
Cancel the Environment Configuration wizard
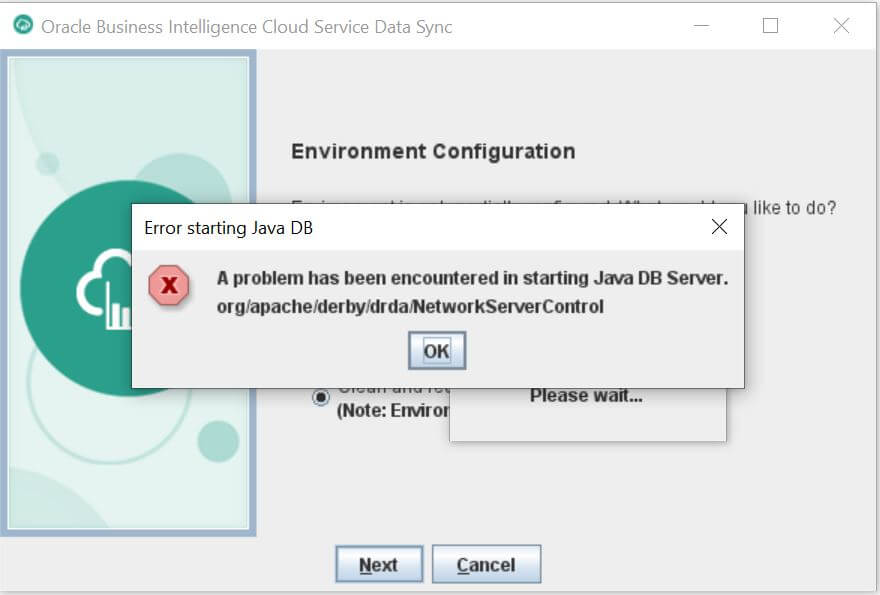[486, 564]
